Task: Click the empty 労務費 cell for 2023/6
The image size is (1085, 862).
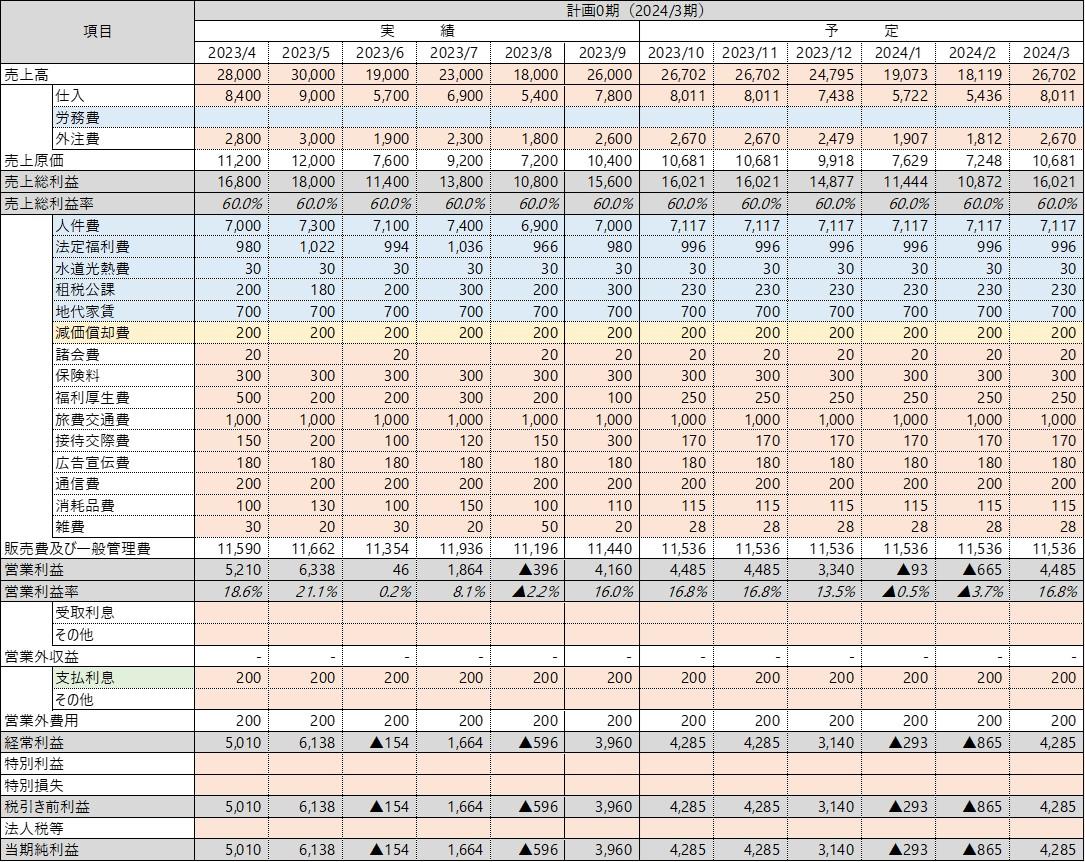Action: [x=379, y=117]
